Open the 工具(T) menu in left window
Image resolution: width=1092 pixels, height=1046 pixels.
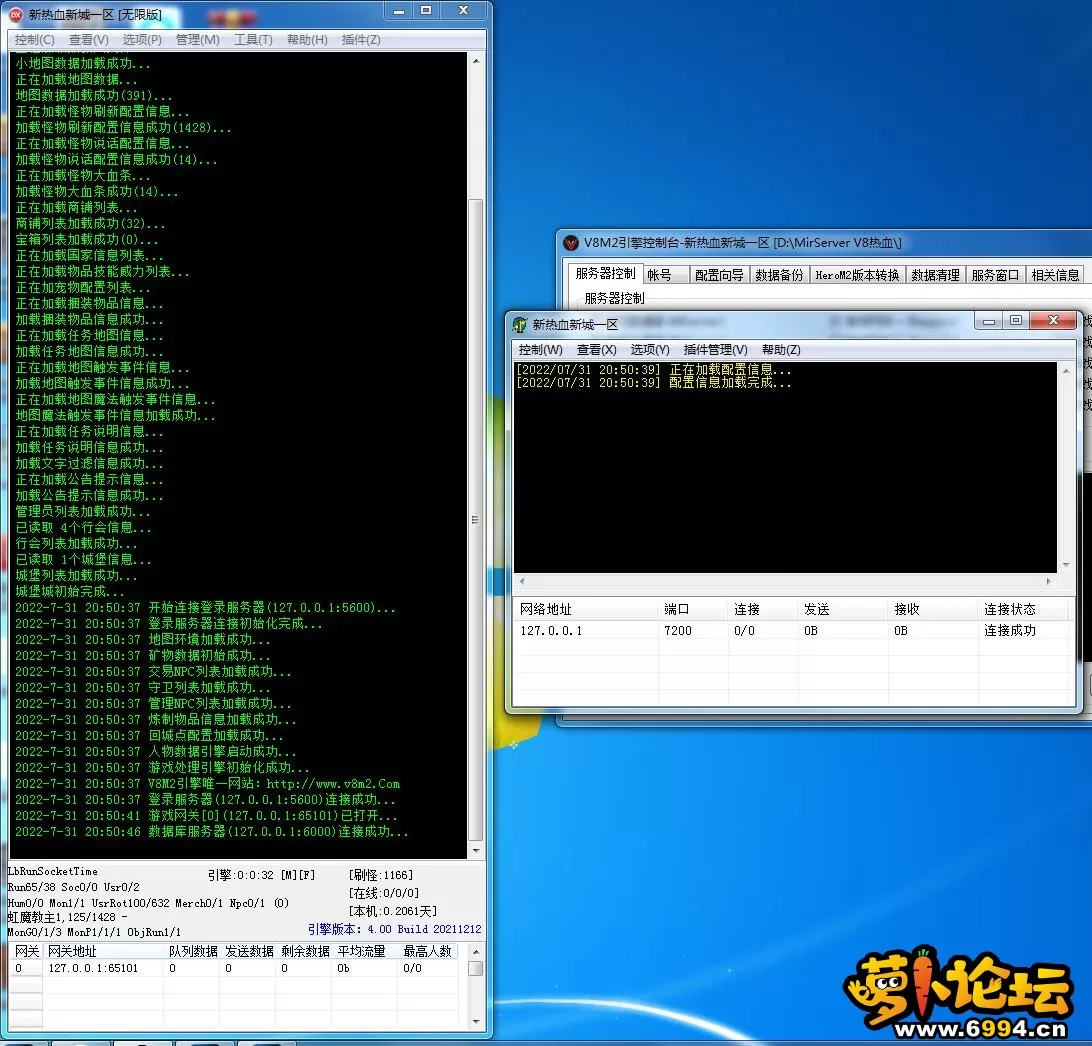click(x=254, y=40)
